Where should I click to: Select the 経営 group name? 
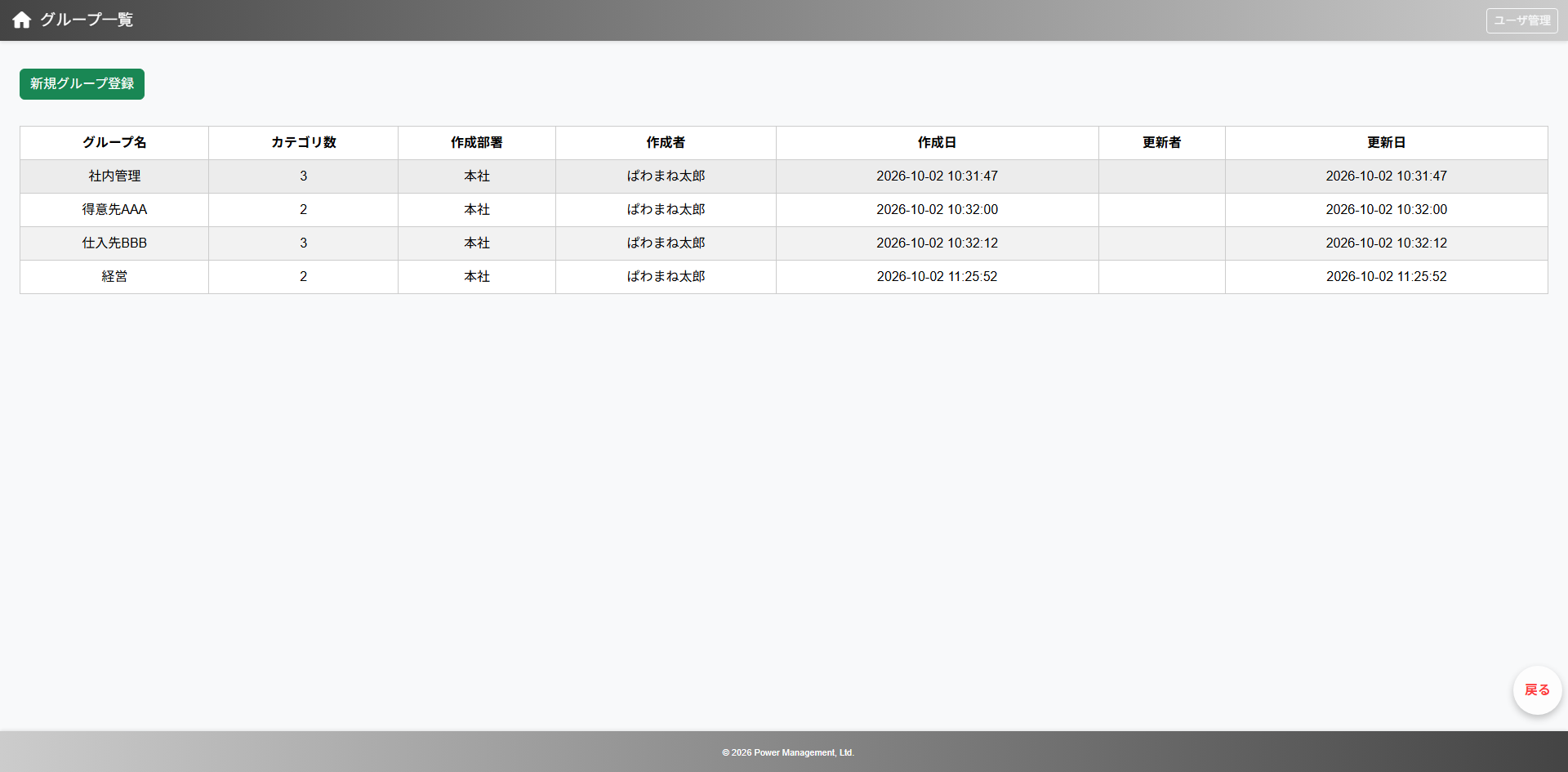click(114, 277)
